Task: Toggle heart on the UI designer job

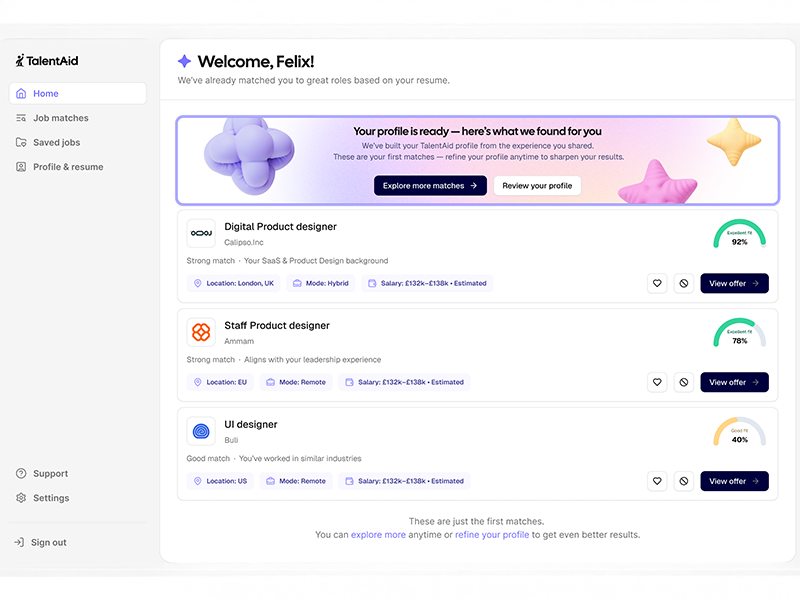Action: [x=657, y=481]
